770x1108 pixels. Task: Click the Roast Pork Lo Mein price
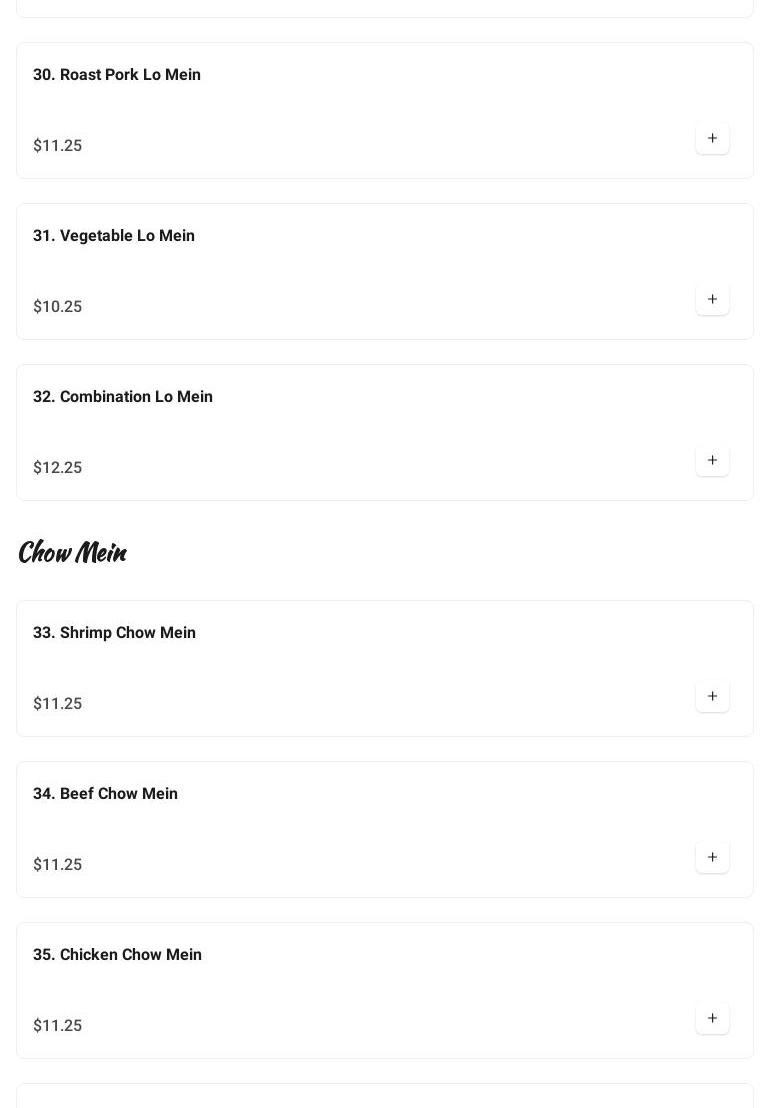click(x=58, y=146)
